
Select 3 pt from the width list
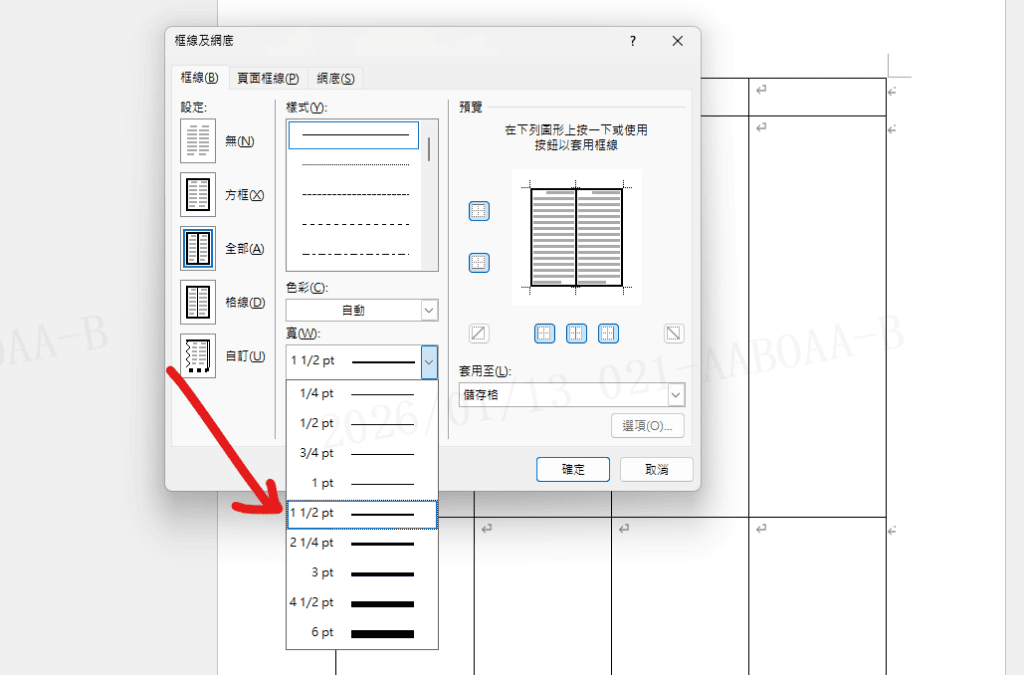(362, 573)
